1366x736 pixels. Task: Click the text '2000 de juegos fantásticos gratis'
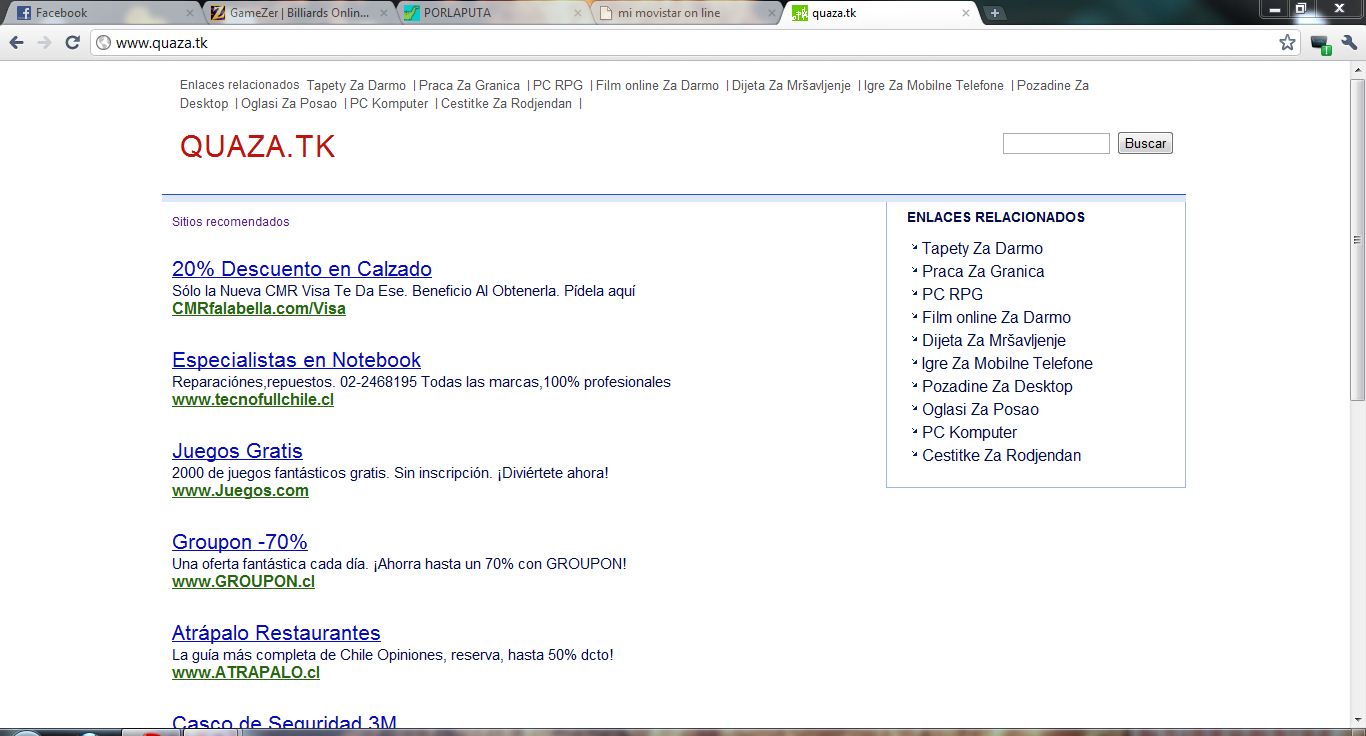(277, 473)
